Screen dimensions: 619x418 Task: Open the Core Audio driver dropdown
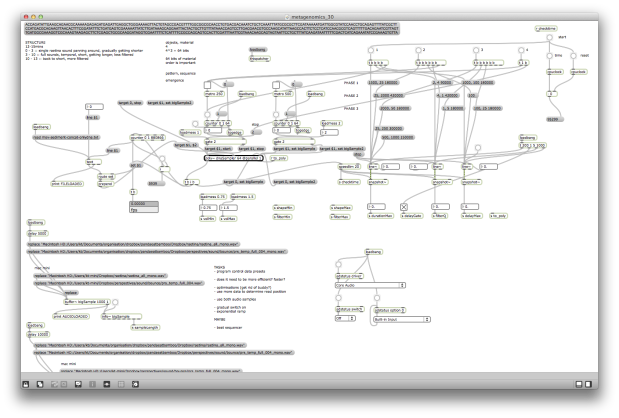[370, 285]
